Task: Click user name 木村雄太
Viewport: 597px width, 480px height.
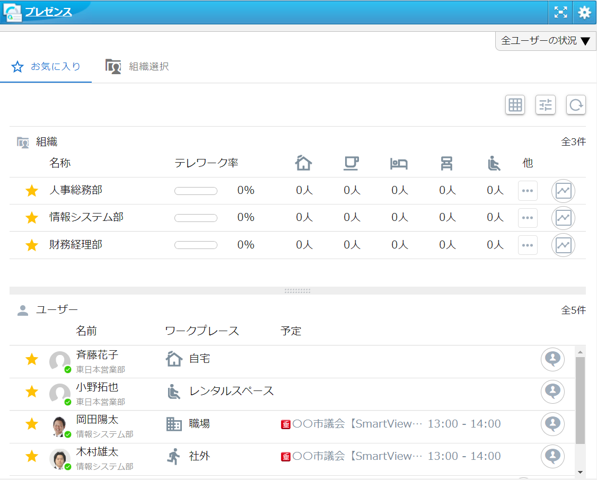Action: (x=97, y=452)
